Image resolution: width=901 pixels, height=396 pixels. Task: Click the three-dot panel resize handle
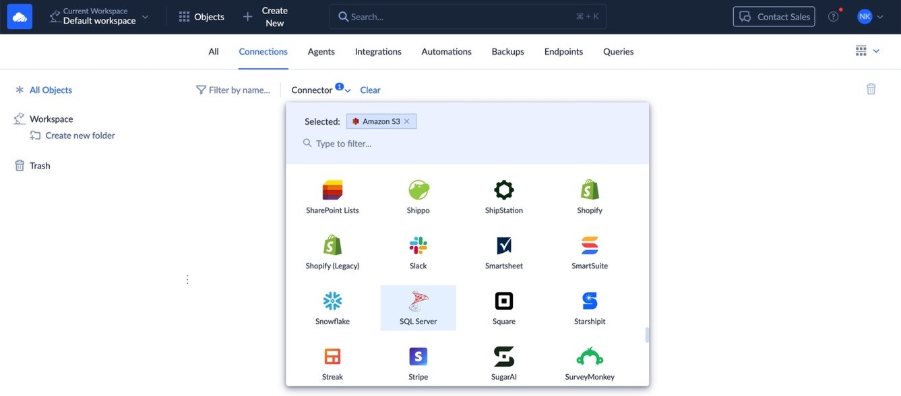pyautogui.click(x=187, y=279)
